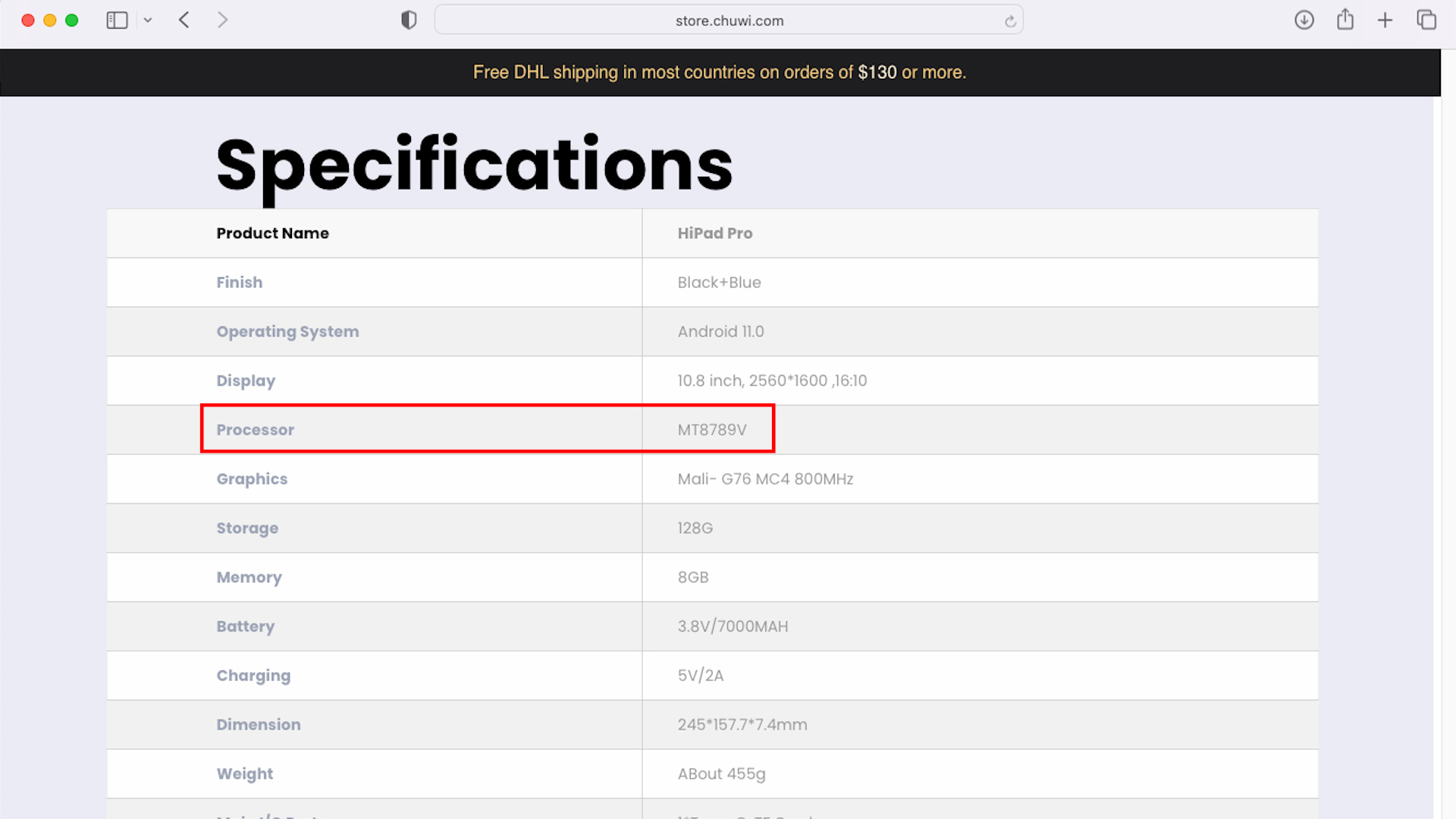The height and width of the screenshot is (819, 1456).
Task: Show the downloads list icon
Action: pos(1304,20)
